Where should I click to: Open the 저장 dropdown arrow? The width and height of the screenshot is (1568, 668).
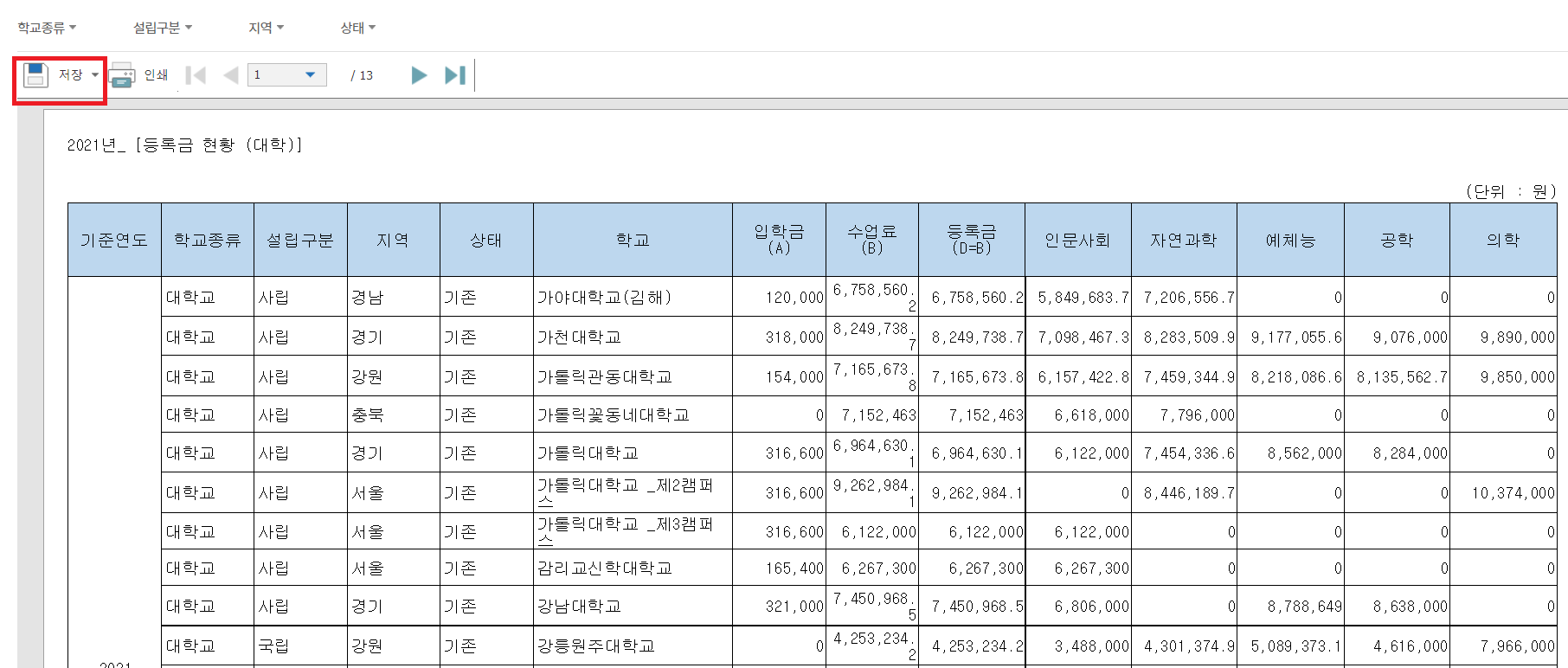(x=95, y=75)
